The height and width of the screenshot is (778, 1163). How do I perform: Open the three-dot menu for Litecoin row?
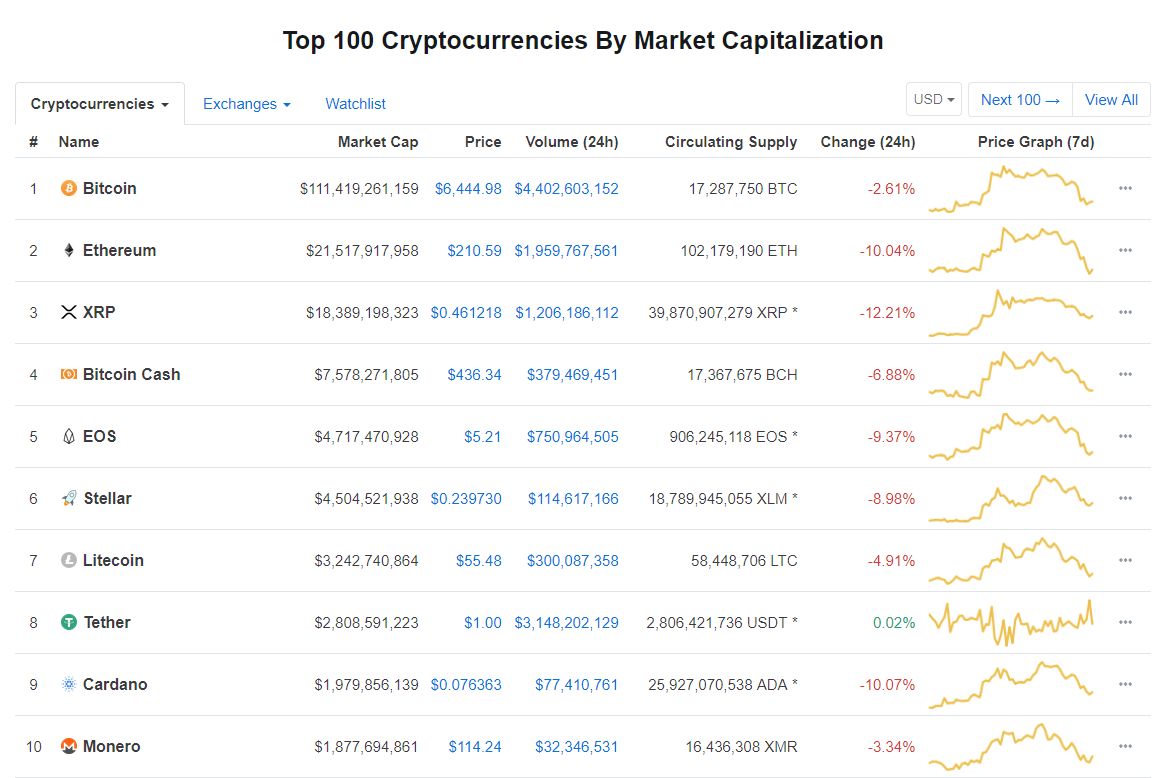coord(1125,560)
